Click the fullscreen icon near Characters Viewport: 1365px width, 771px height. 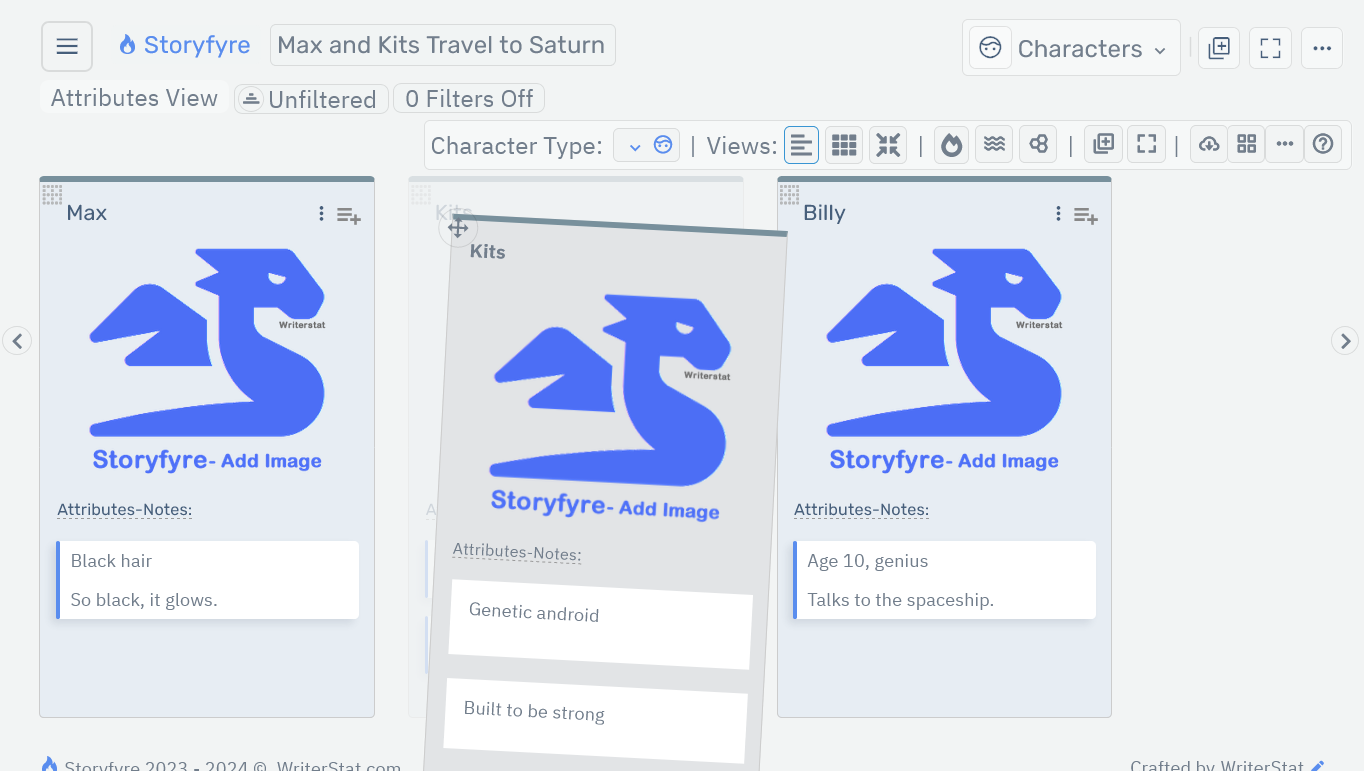[1270, 47]
